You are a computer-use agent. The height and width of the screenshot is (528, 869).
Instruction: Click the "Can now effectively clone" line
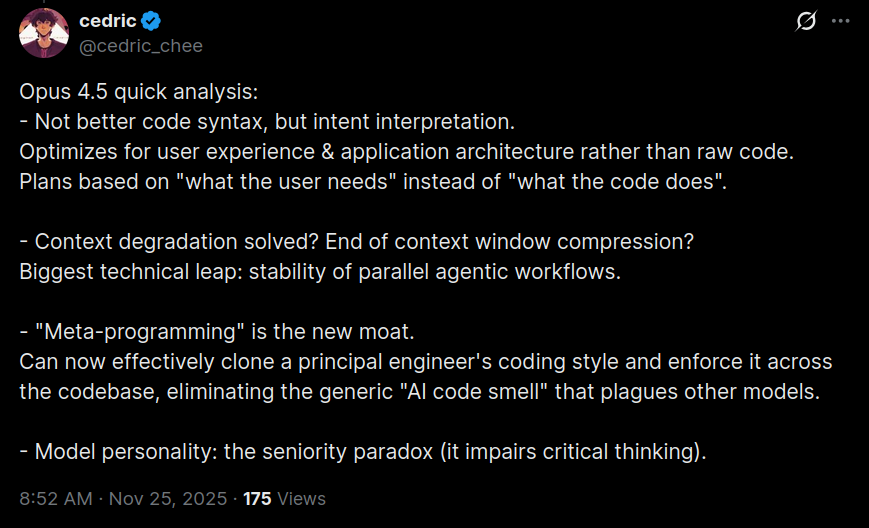425,362
